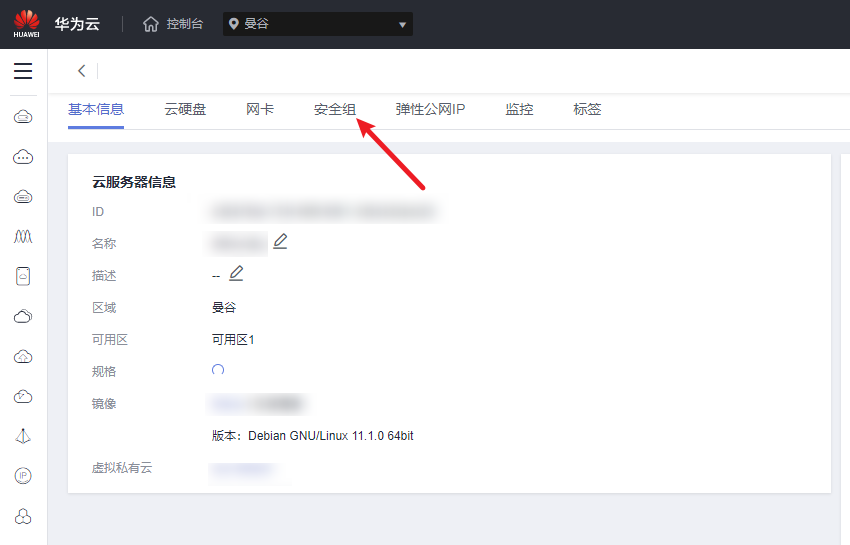Select the 监控 tab

pyautogui.click(x=519, y=109)
